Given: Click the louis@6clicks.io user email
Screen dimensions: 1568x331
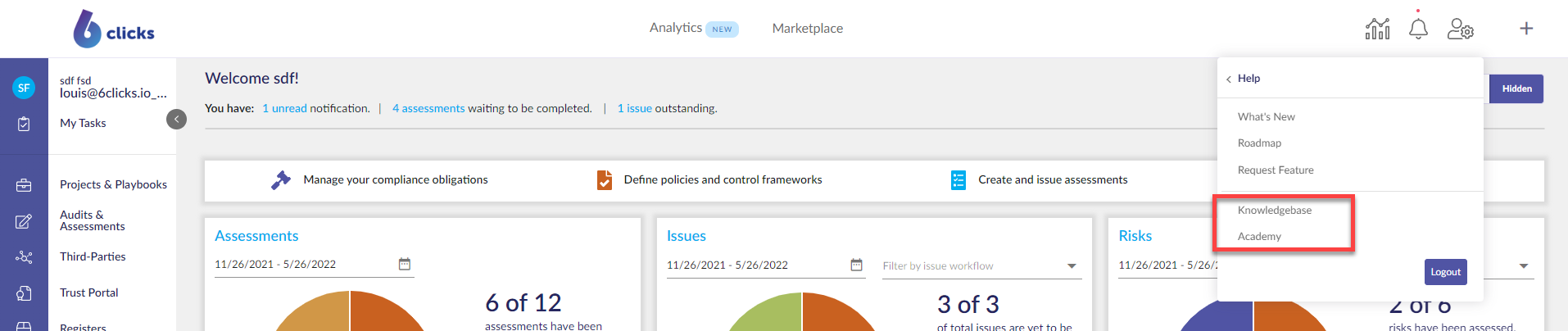Looking at the screenshot, I should 113,93.
